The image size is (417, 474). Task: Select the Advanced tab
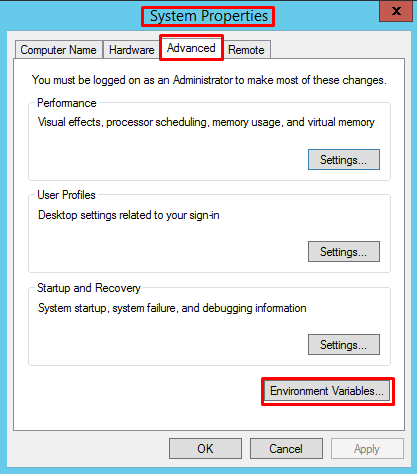pyautogui.click(x=191, y=48)
